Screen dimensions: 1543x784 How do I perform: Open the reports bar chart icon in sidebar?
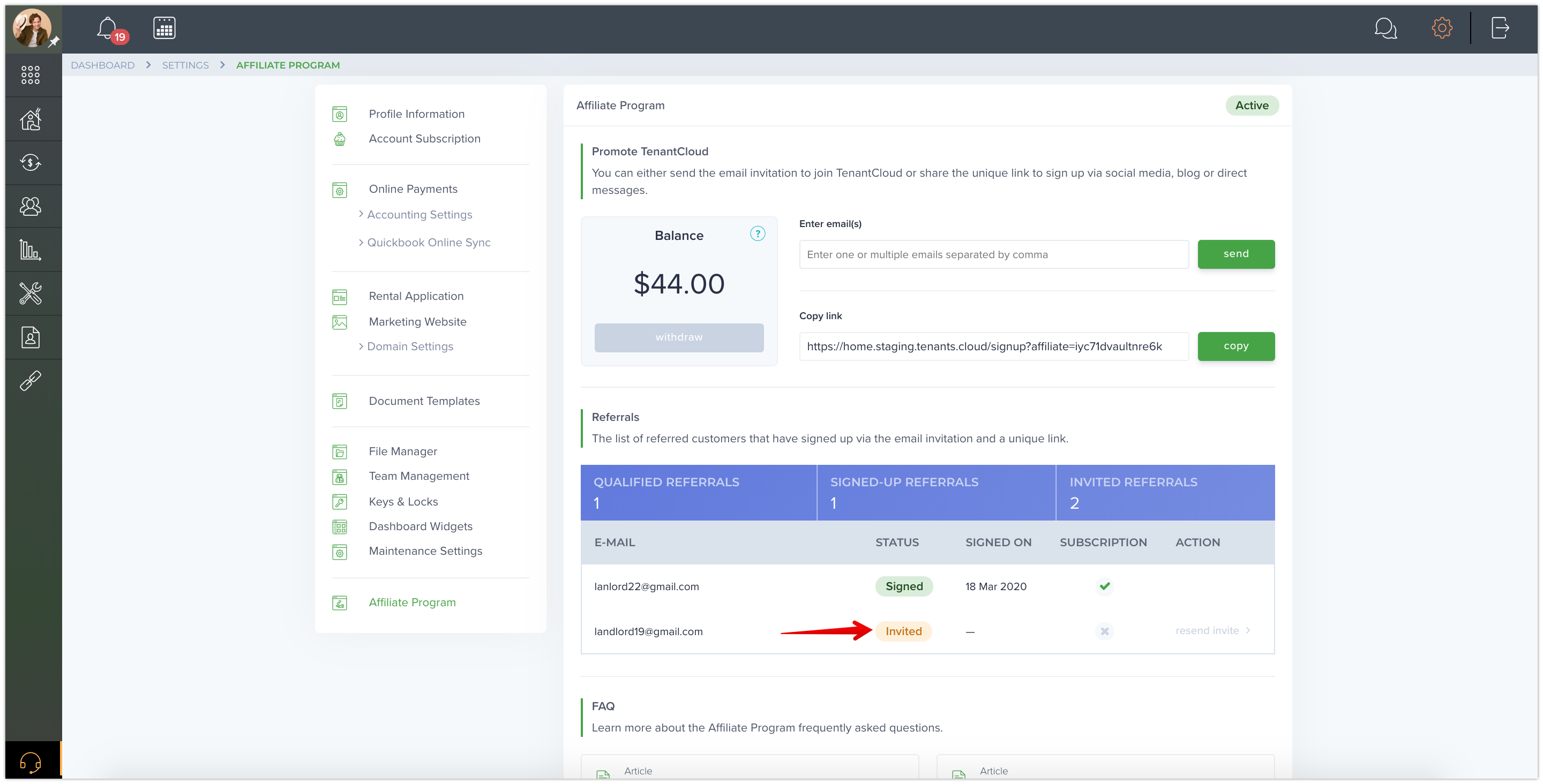click(31, 250)
